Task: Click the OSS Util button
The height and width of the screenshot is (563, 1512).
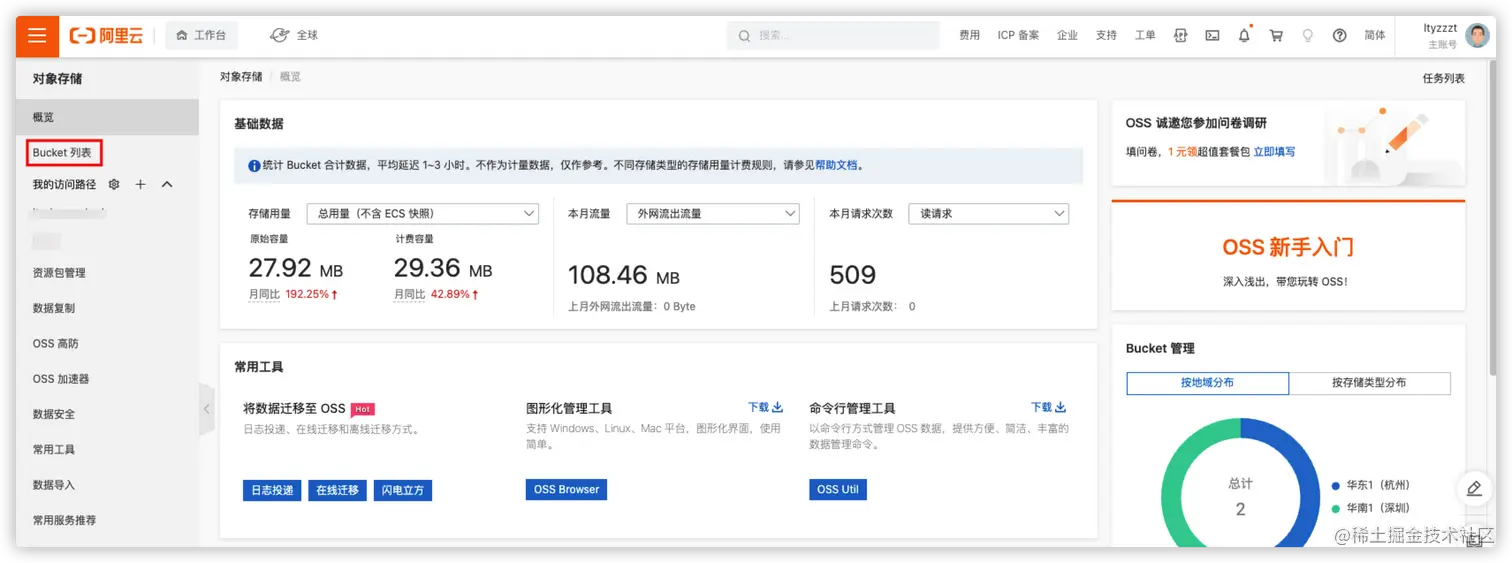Action: 838,490
